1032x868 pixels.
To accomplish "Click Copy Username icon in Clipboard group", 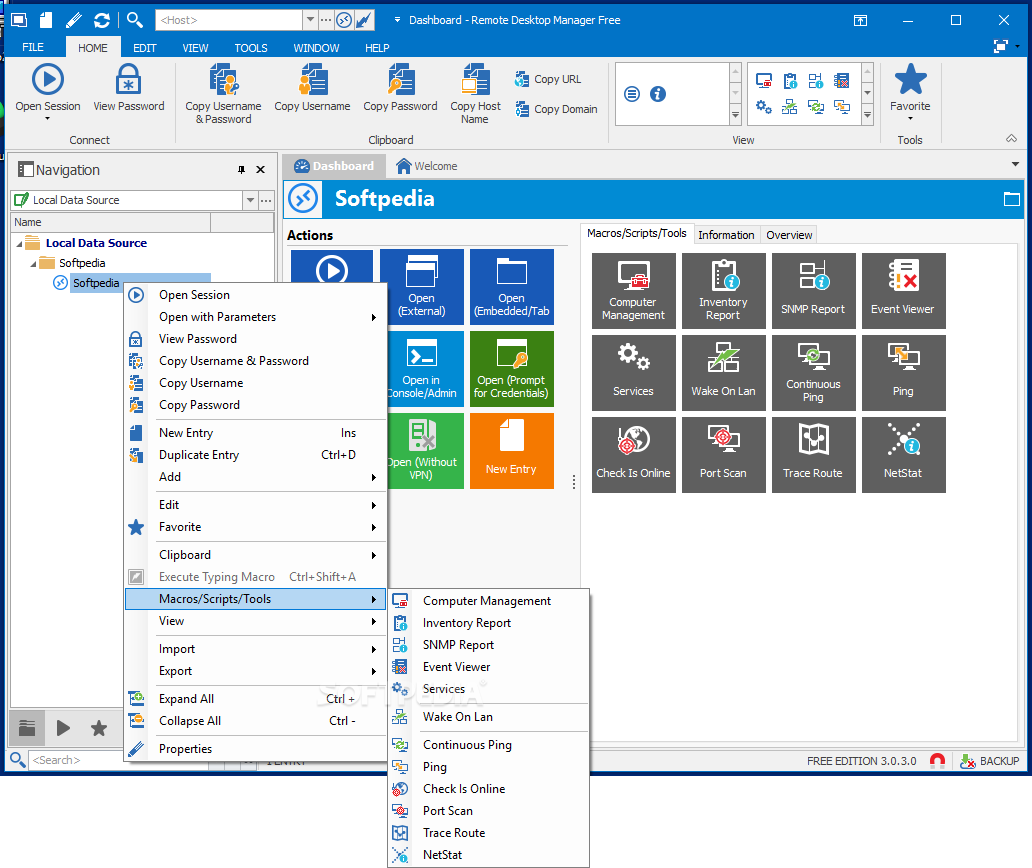I will click(x=313, y=80).
